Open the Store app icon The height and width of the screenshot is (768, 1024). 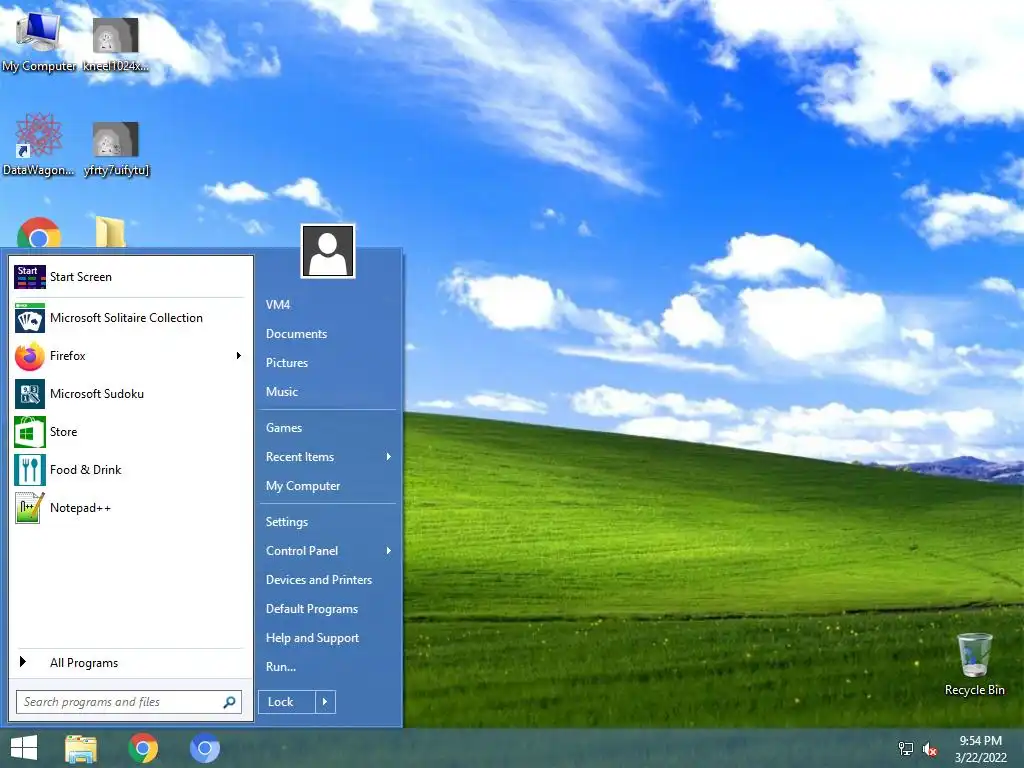(x=30, y=432)
